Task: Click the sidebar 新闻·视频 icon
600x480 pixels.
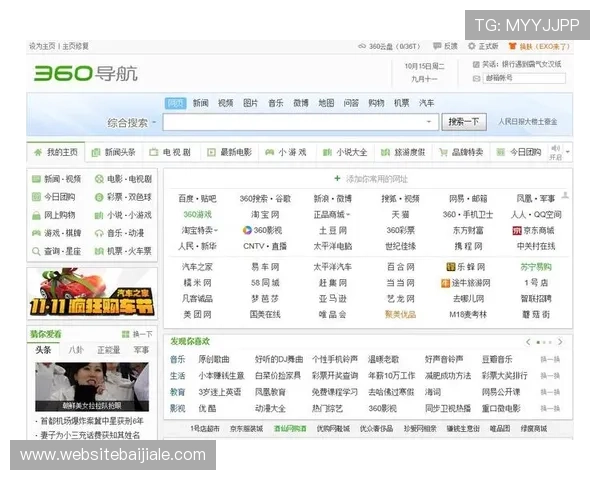Action: [36, 179]
